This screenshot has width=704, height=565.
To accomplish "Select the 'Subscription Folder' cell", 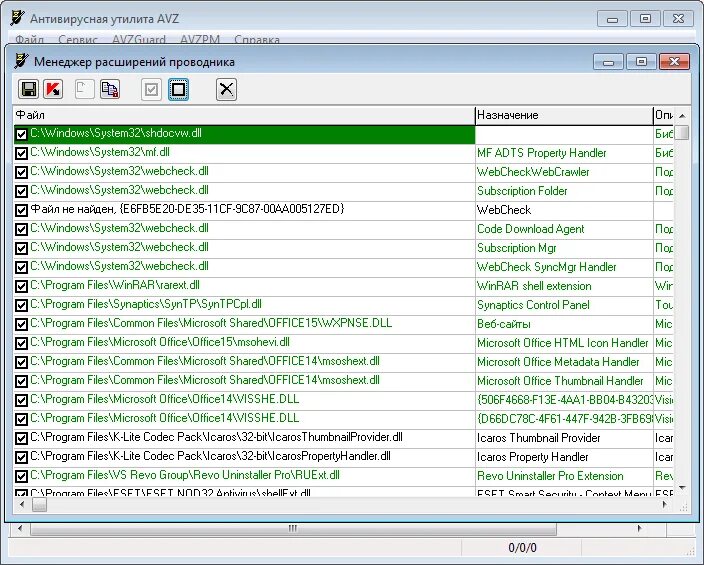I will click(564, 191).
